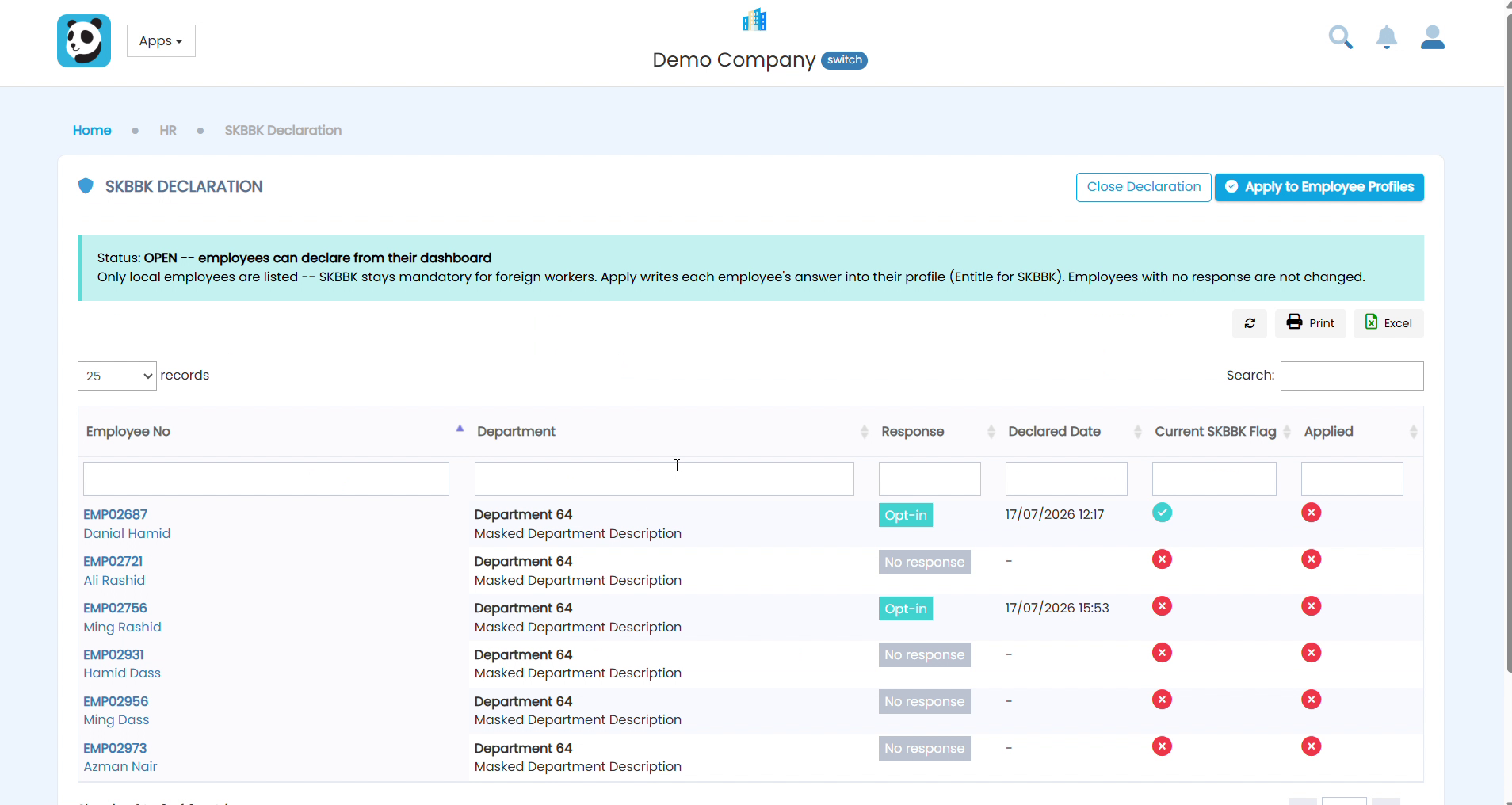Click red Applied cross for EMP02931

[x=1312, y=653]
